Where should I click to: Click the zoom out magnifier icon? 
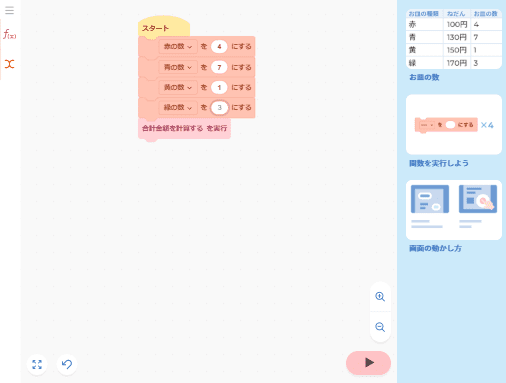[x=380, y=327]
